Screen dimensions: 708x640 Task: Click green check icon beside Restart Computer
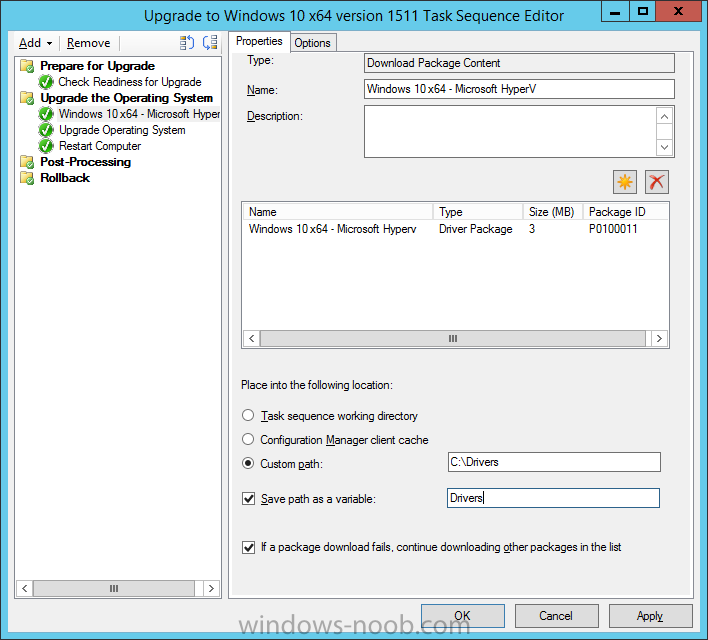click(46, 146)
